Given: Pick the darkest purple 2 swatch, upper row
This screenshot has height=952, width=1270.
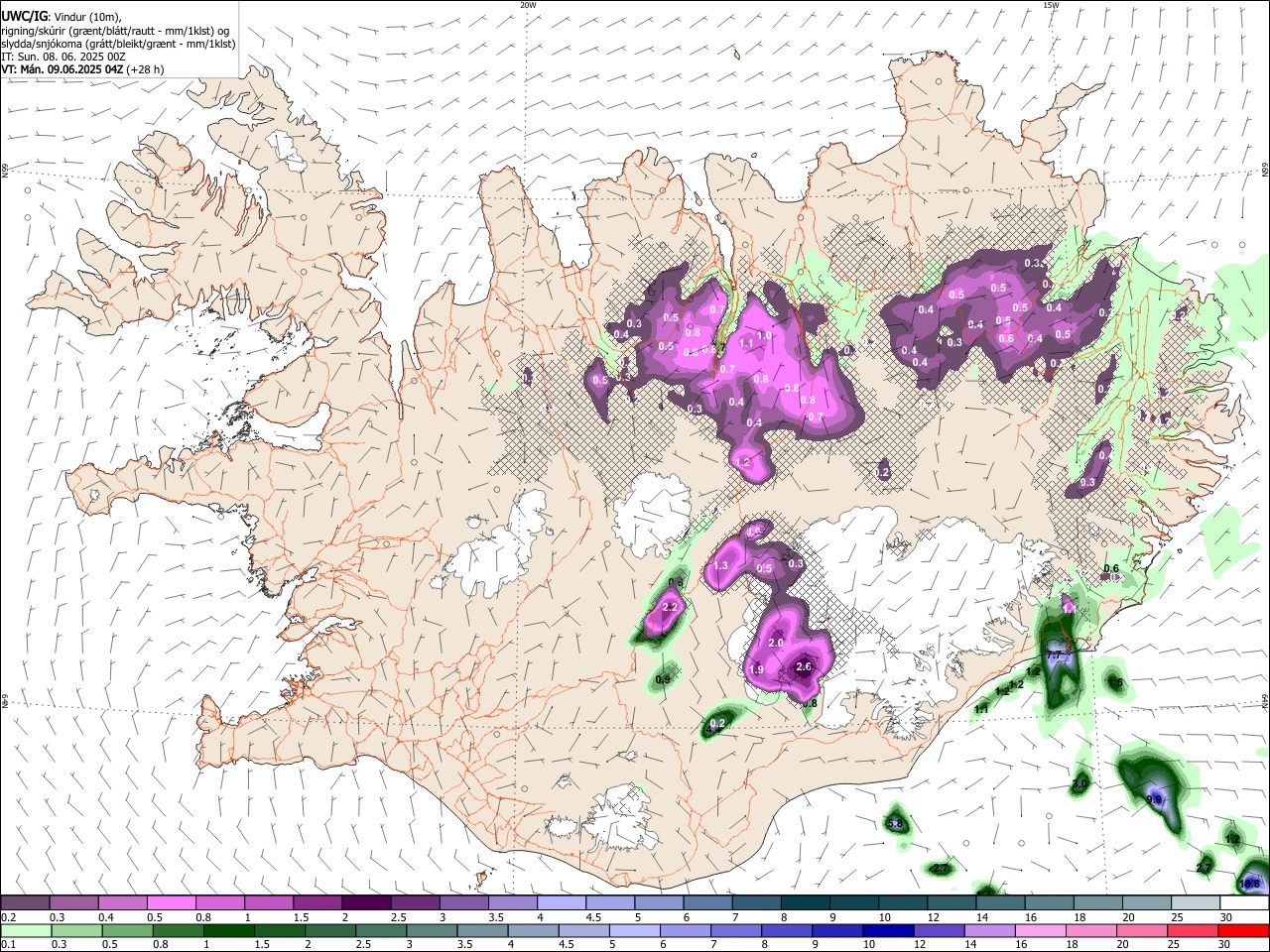Looking at the screenshot, I should tap(366, 902).
